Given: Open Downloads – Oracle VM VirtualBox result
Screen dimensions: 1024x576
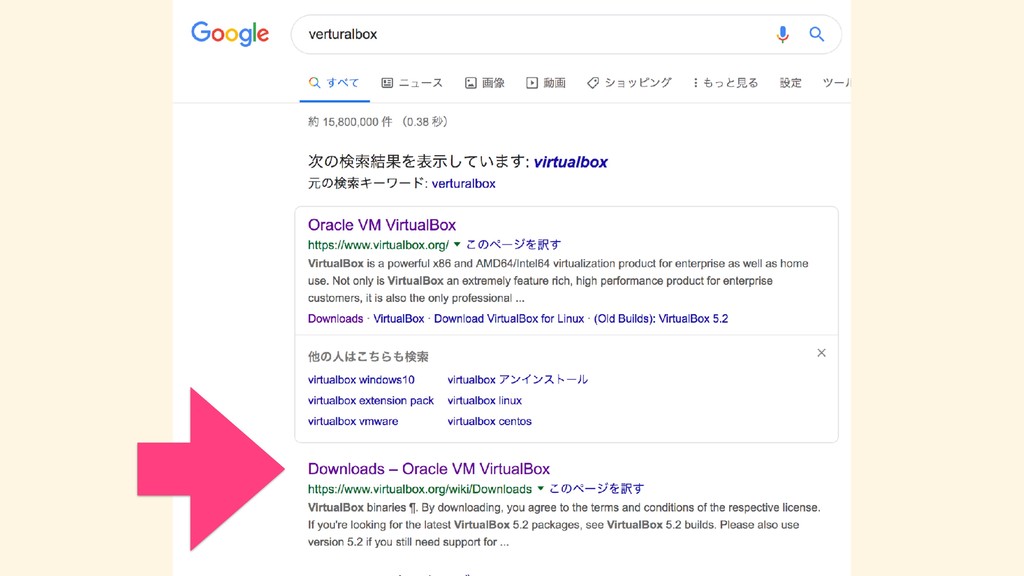Looking at the screenshot, I should click(x=428, y=469).
